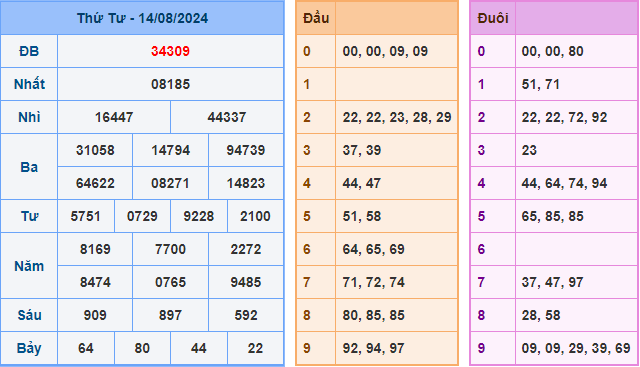Click the Năm number 8169

[x=95, y=249]
